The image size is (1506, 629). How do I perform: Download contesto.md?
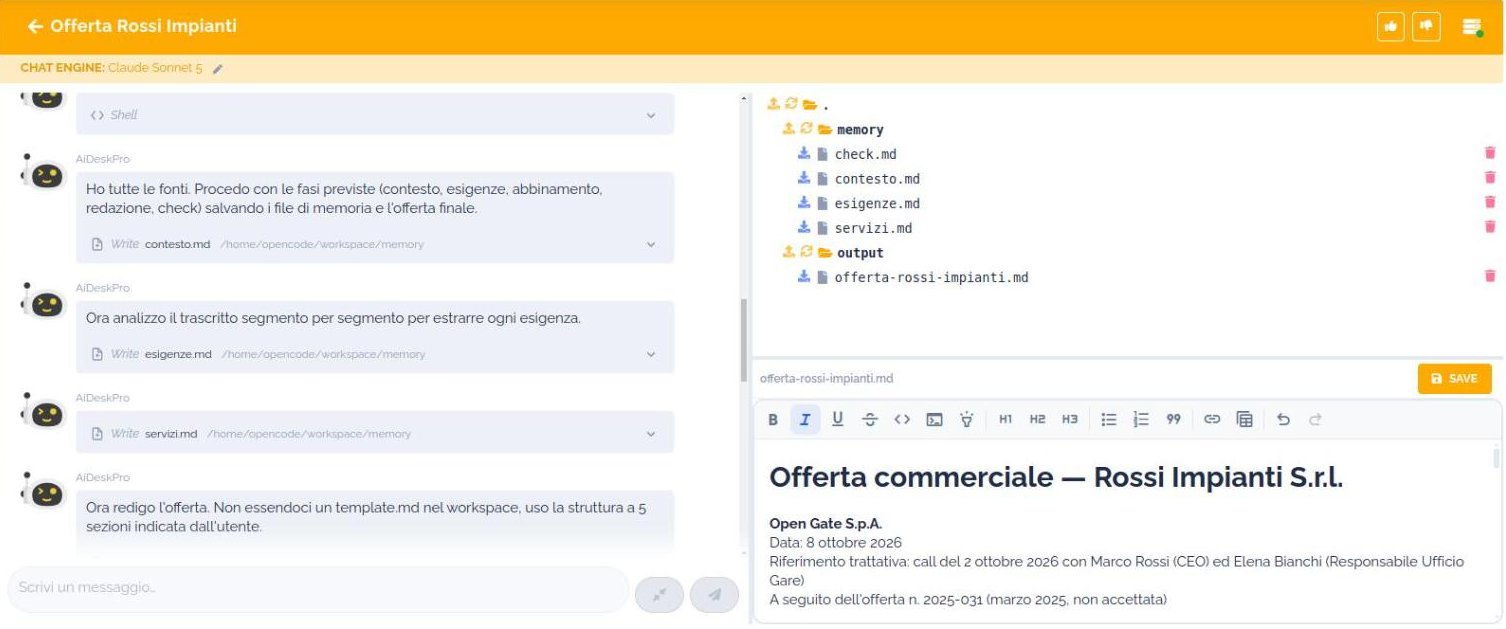804,178
